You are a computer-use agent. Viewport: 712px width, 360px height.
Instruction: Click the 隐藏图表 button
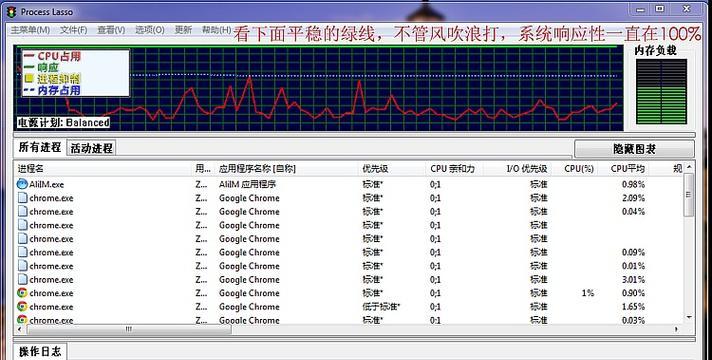pyautogui.click(x=634, y=149)
